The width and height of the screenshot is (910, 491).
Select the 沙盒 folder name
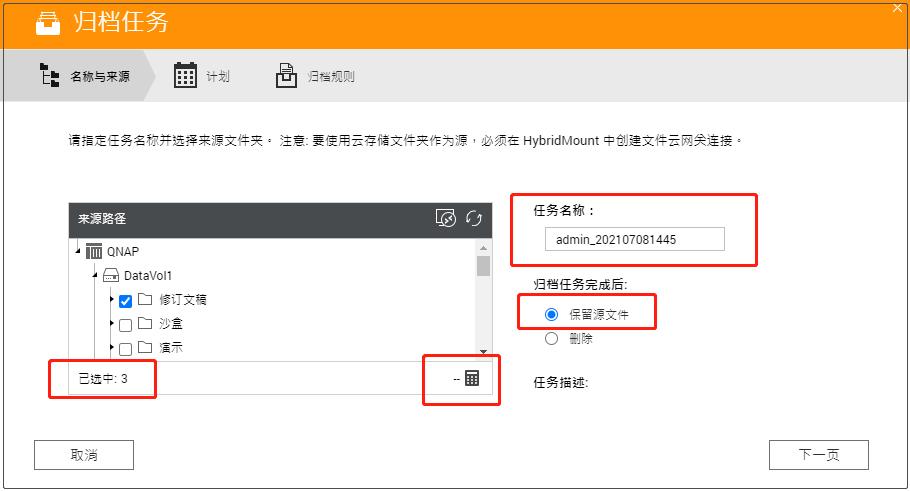coord(171,323)
